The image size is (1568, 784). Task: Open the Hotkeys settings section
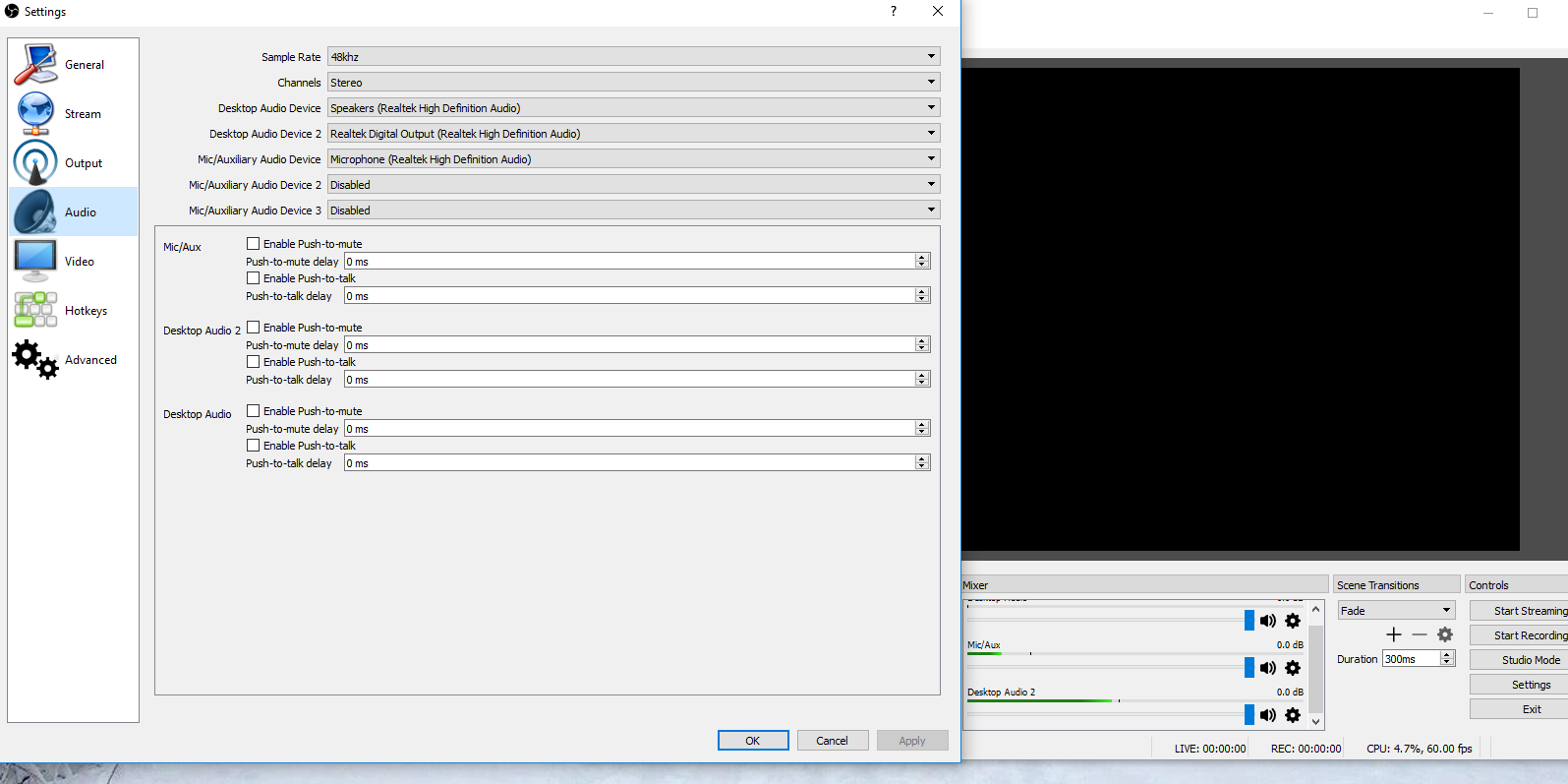coord(74,311)
